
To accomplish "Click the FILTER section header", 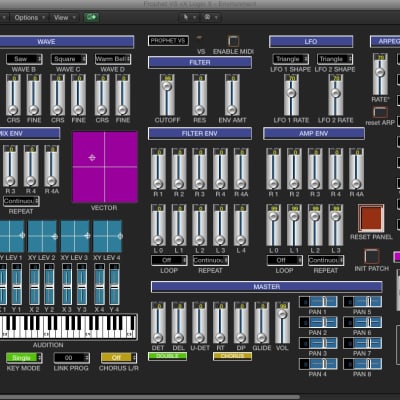I will coord(200,62).
